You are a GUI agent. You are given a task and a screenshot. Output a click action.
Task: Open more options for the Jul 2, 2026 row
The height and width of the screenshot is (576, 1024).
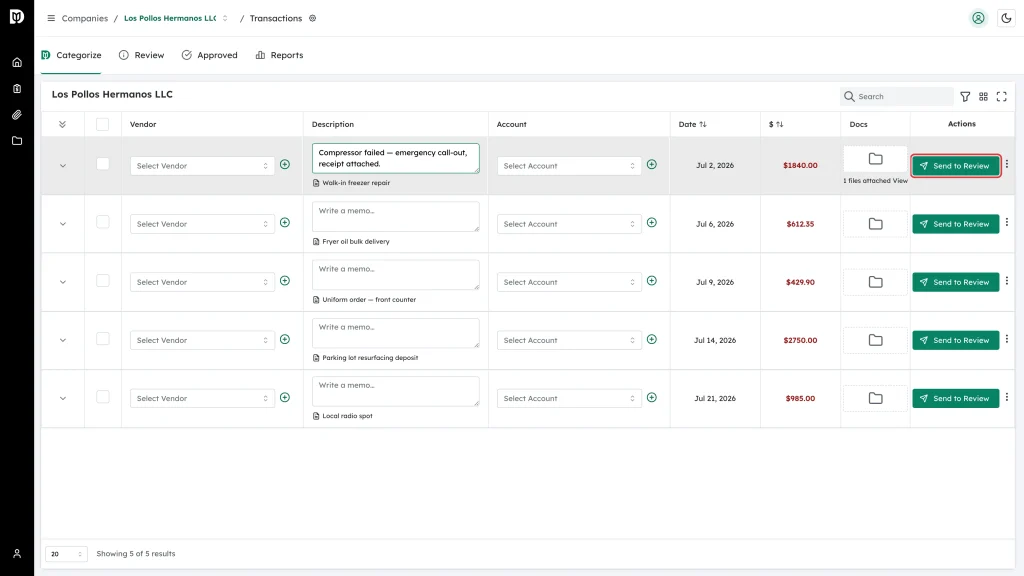click(1007, 165)
